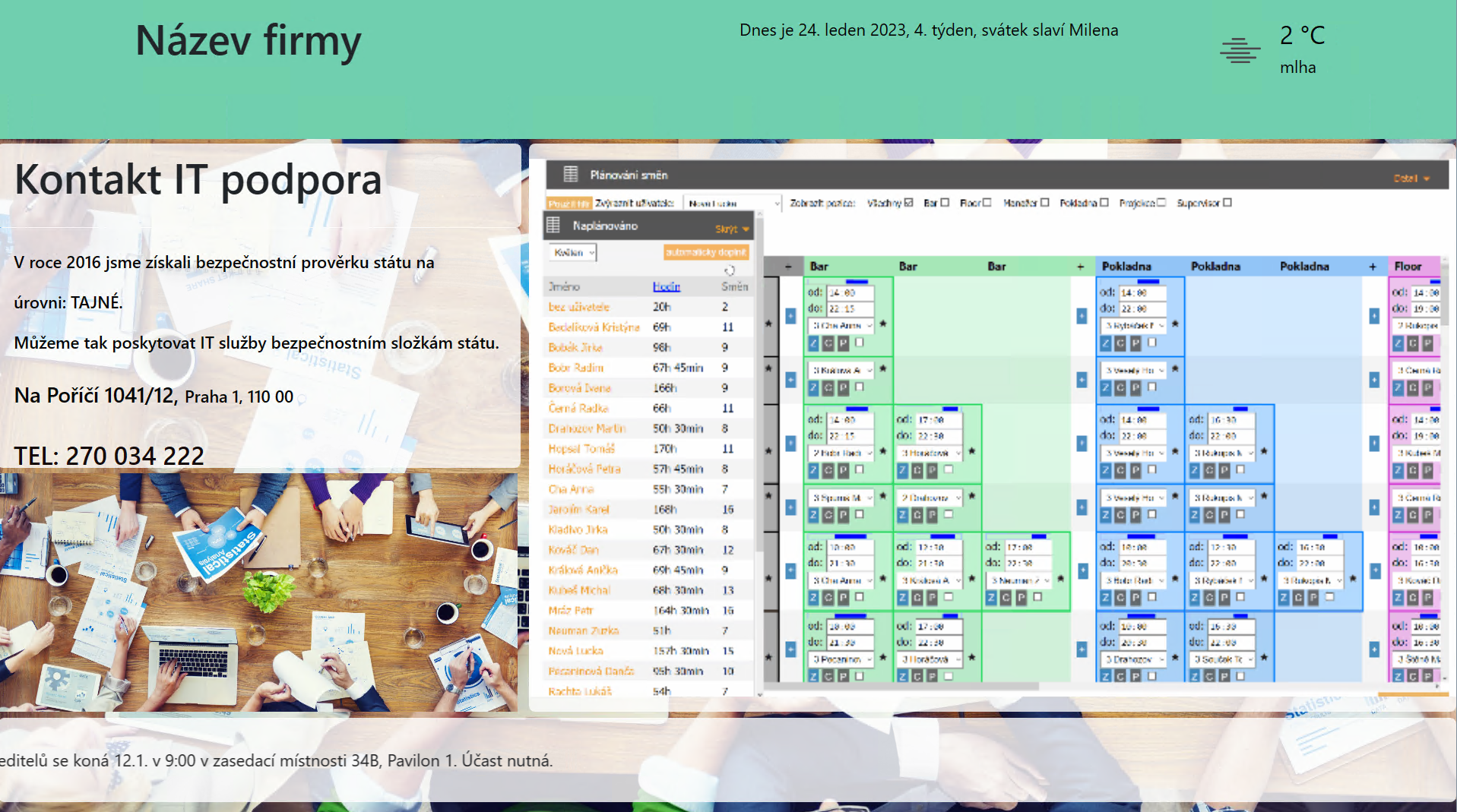Add a column with Pokladna header plus
The image size is (1457, 812).
(1373, 267)
